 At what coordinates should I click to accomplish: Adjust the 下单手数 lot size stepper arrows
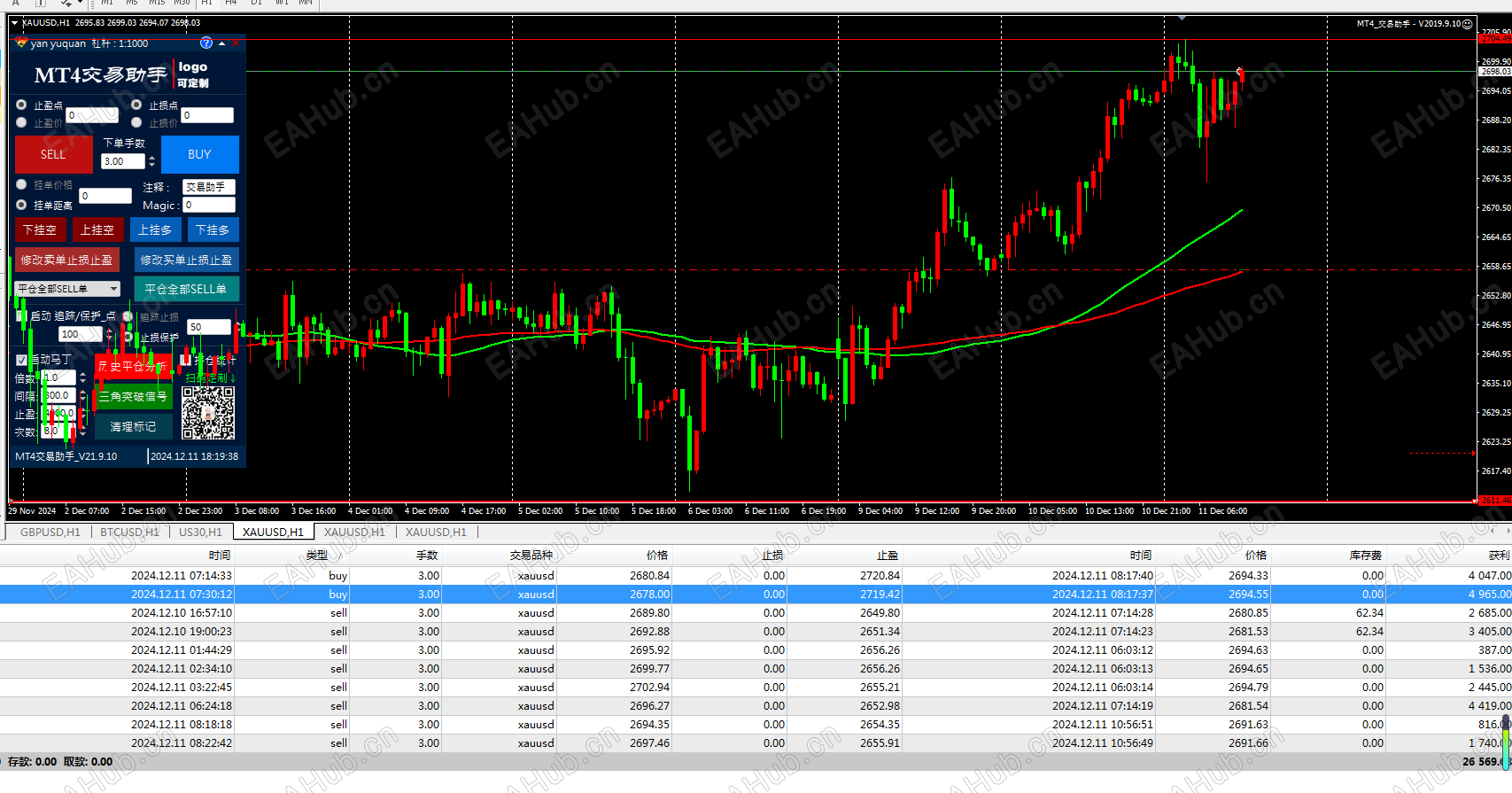point(151,161)
